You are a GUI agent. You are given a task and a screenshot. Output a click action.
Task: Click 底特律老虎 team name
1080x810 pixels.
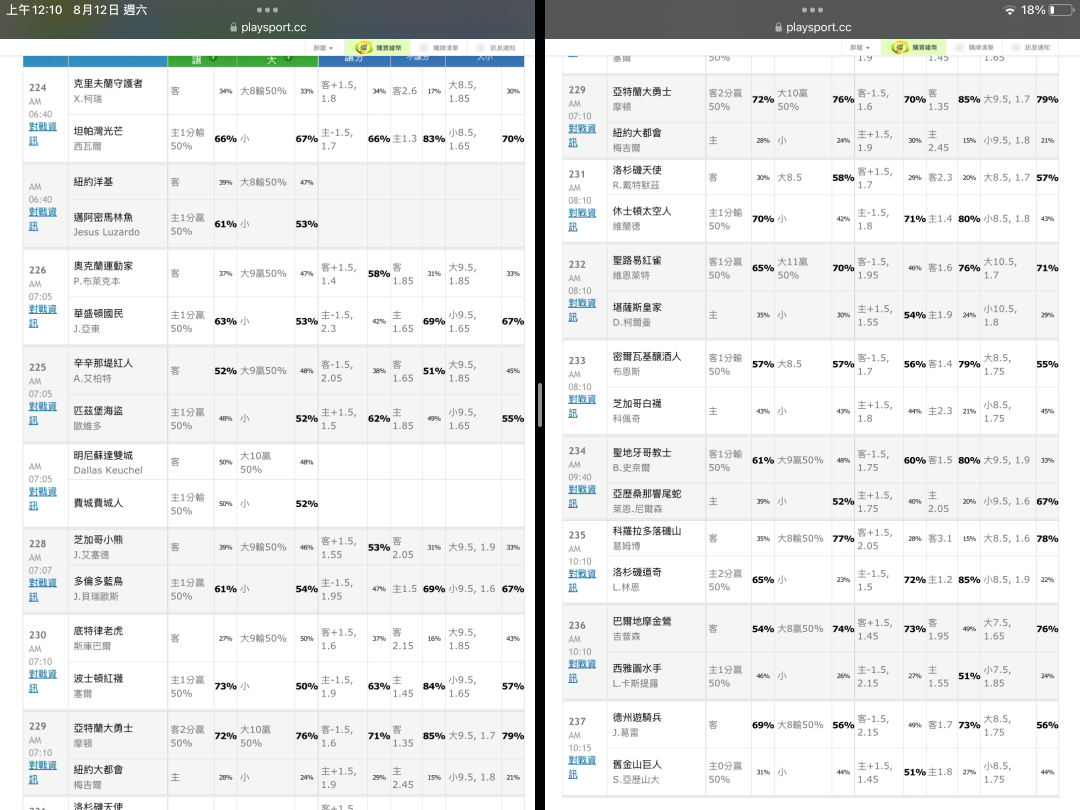tap(98, 631)
